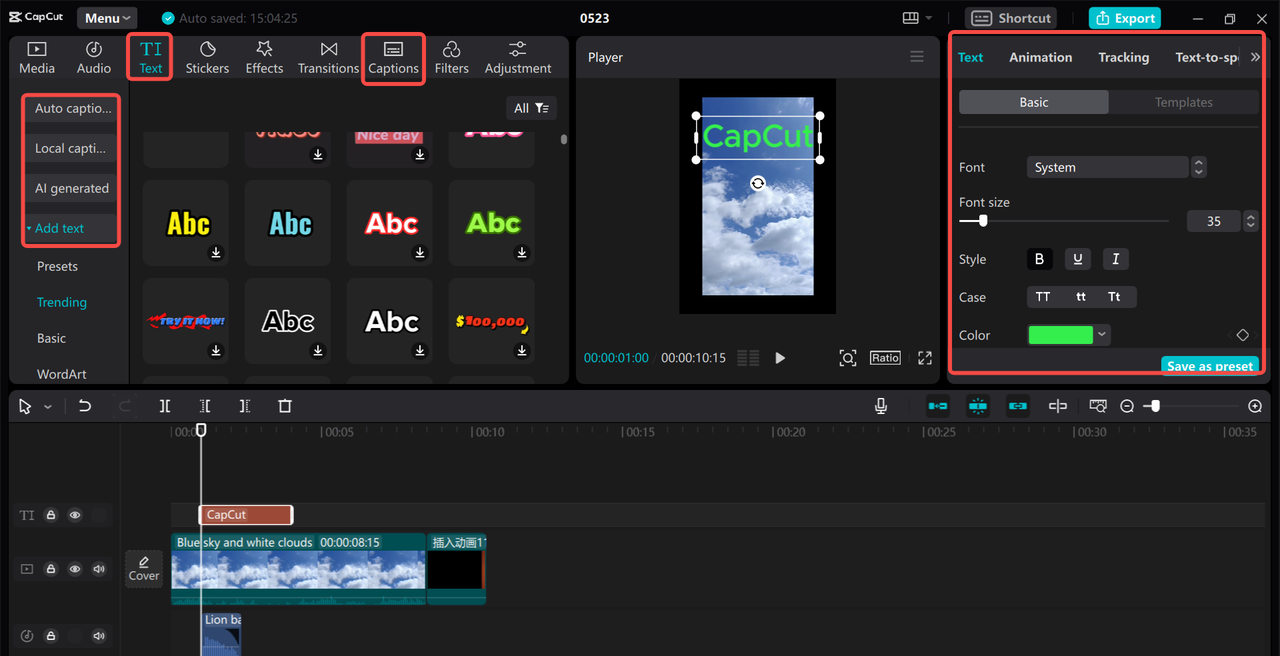Click the Undo arrow in timeline toolbar

click(x=85, y=406)
